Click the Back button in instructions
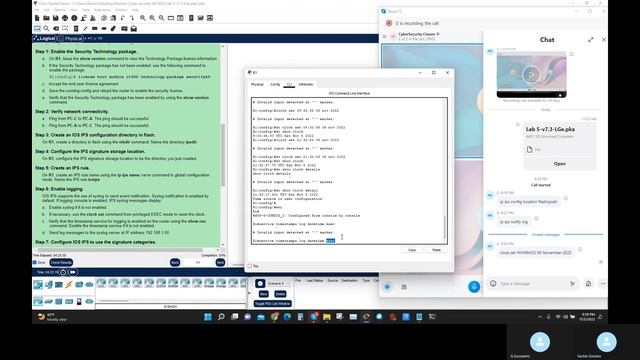 [x=175, y=262]
